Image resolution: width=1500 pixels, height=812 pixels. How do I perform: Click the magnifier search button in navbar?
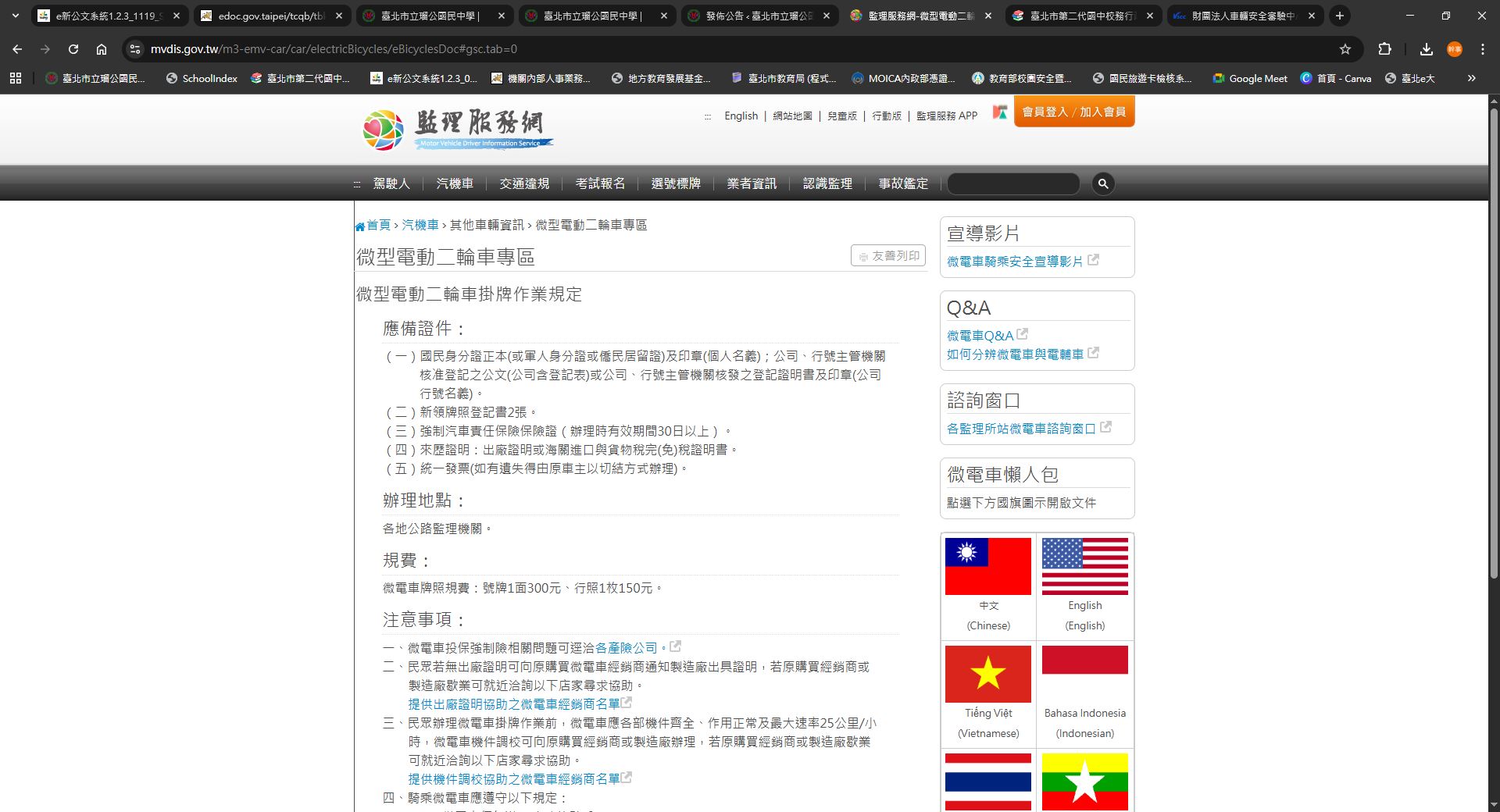[x=1103, y=183]
